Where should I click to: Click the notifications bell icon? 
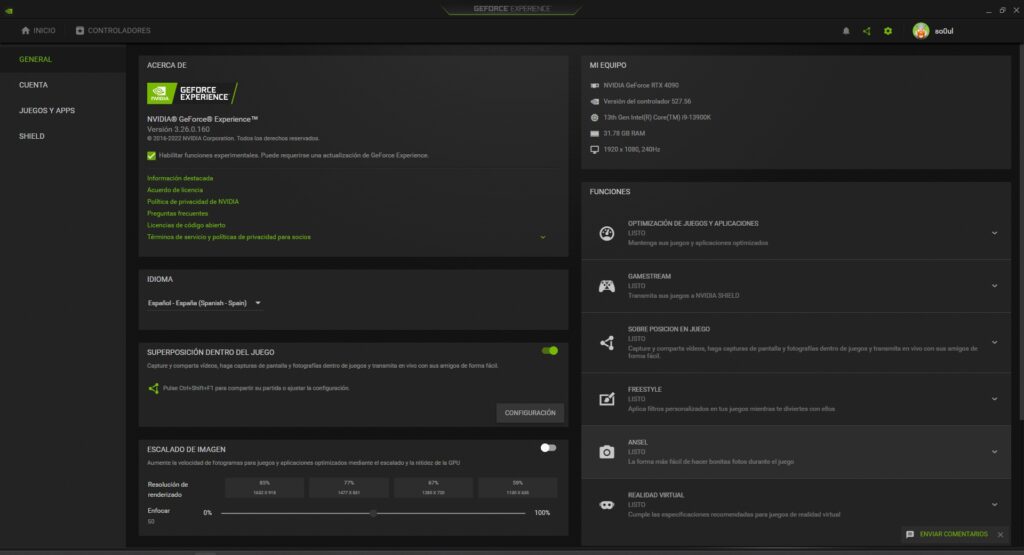(x=846, y=31)
